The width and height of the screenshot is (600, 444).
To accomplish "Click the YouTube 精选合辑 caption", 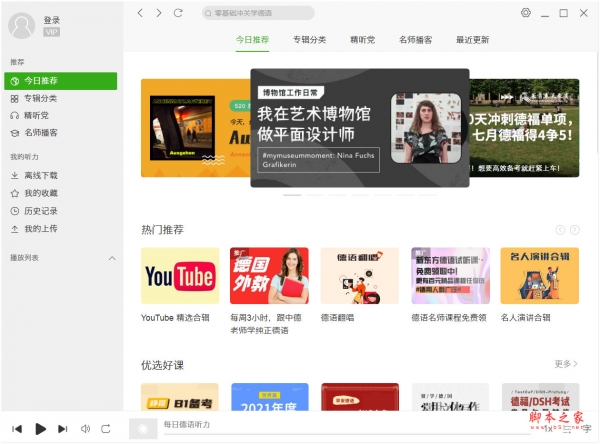I will (x=175, y=318).
